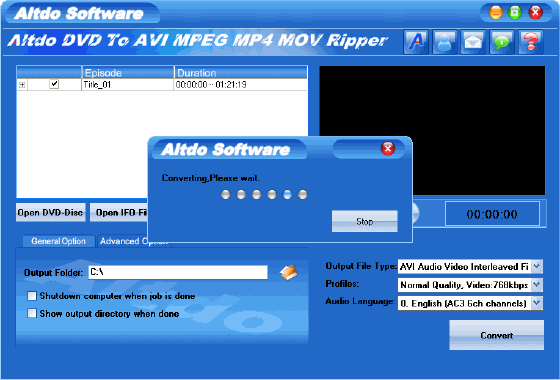Select the Title_01 episode text
560x380 pixels.
tap(97, 85)
